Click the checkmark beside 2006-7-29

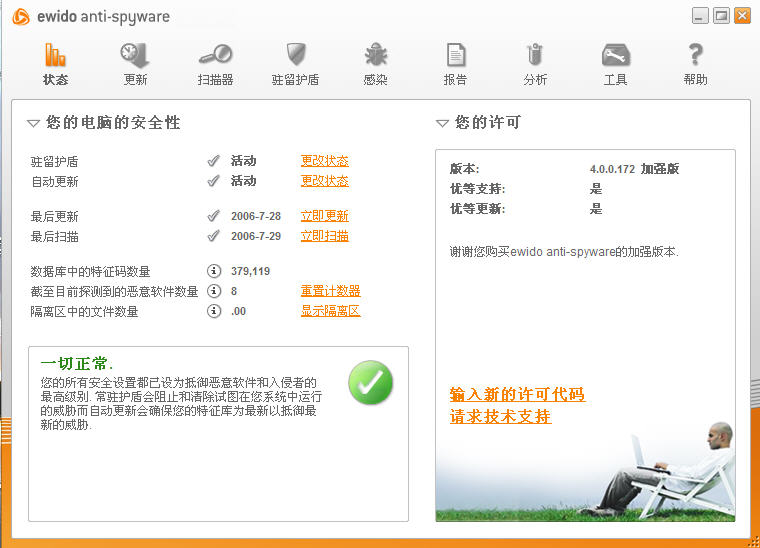coord(213,236)
